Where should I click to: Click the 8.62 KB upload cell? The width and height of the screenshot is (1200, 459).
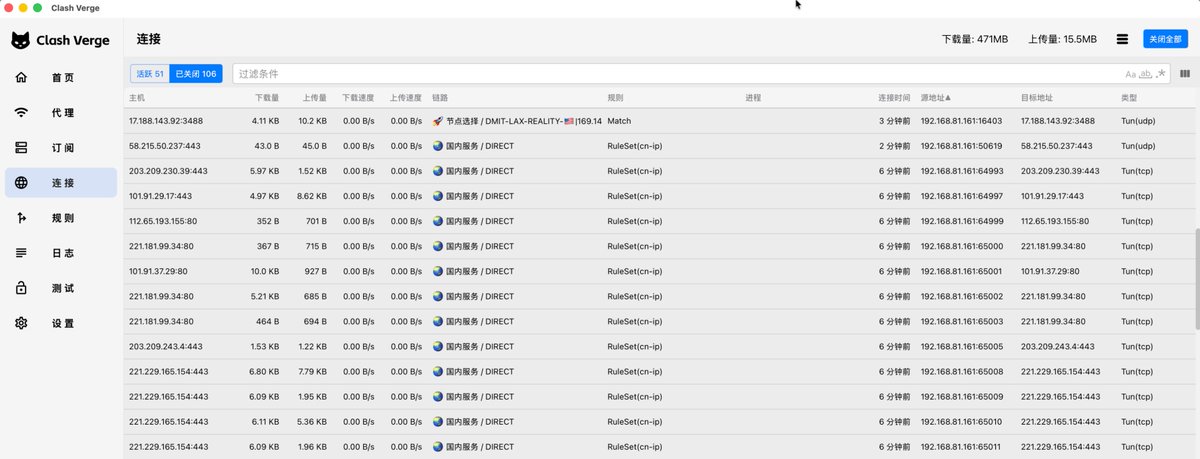click(311, 196)
